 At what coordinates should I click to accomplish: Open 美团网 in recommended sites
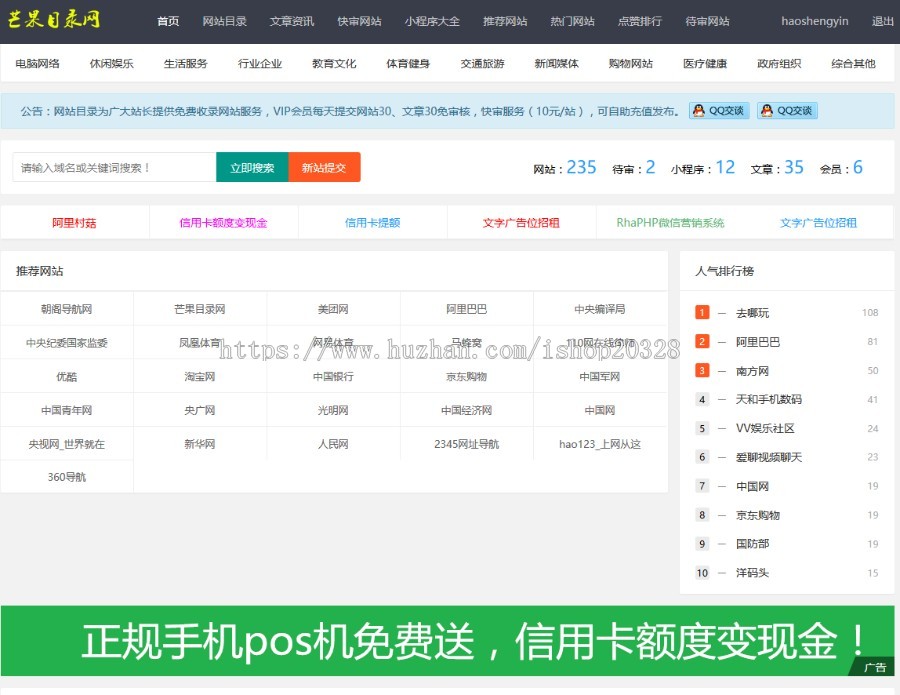[333, 309]
